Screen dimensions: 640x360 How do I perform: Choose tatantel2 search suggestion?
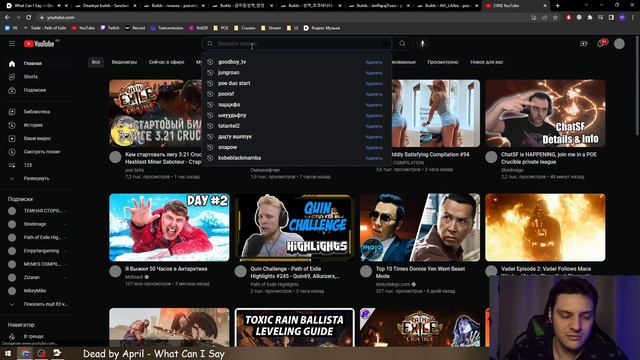point(229,126)
